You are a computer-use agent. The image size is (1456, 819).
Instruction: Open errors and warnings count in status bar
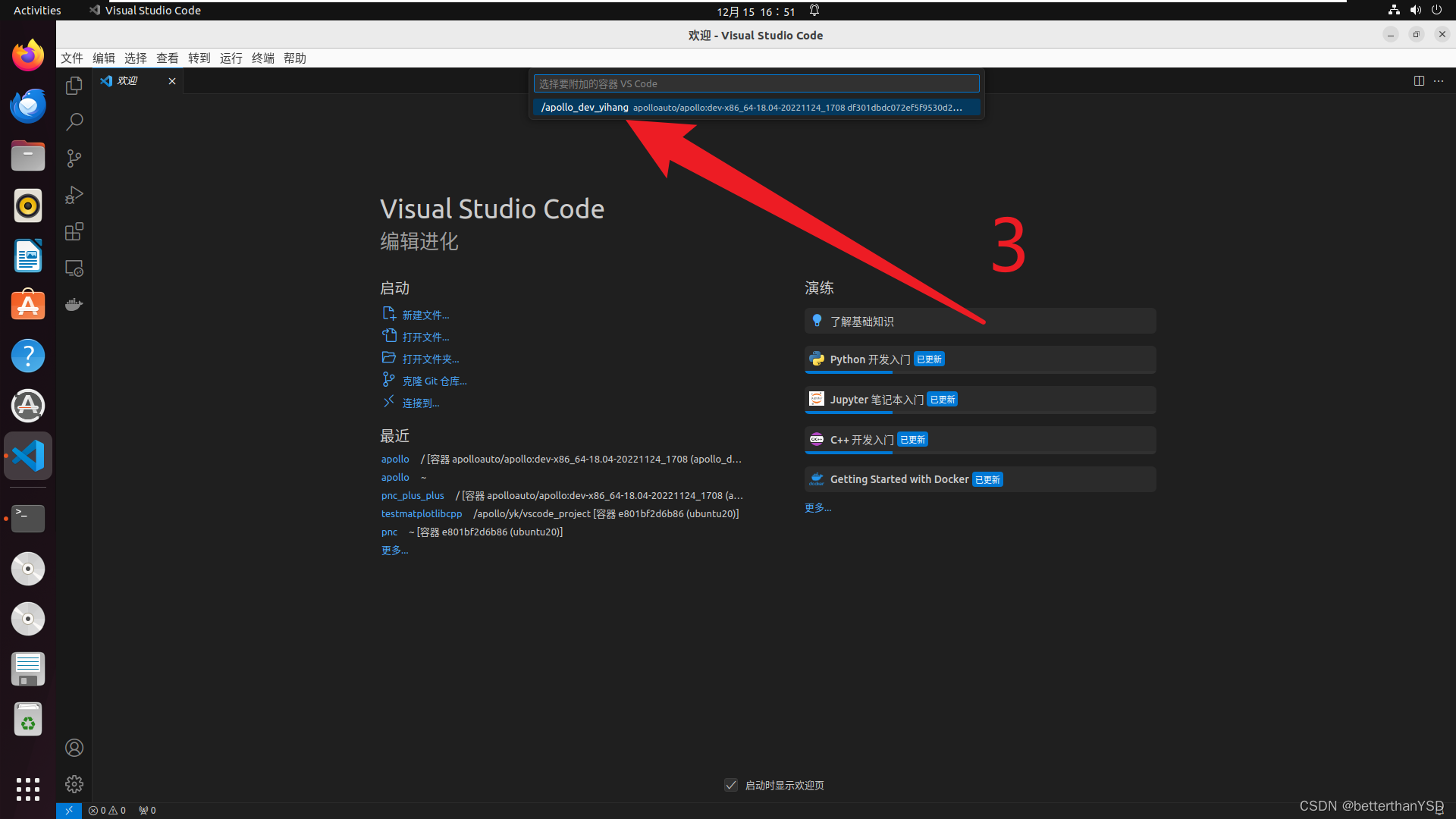107,810
